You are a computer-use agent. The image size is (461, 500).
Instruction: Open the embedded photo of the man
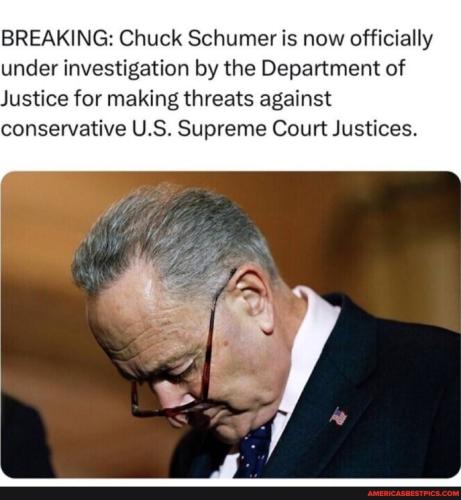(x=231, y=324)
